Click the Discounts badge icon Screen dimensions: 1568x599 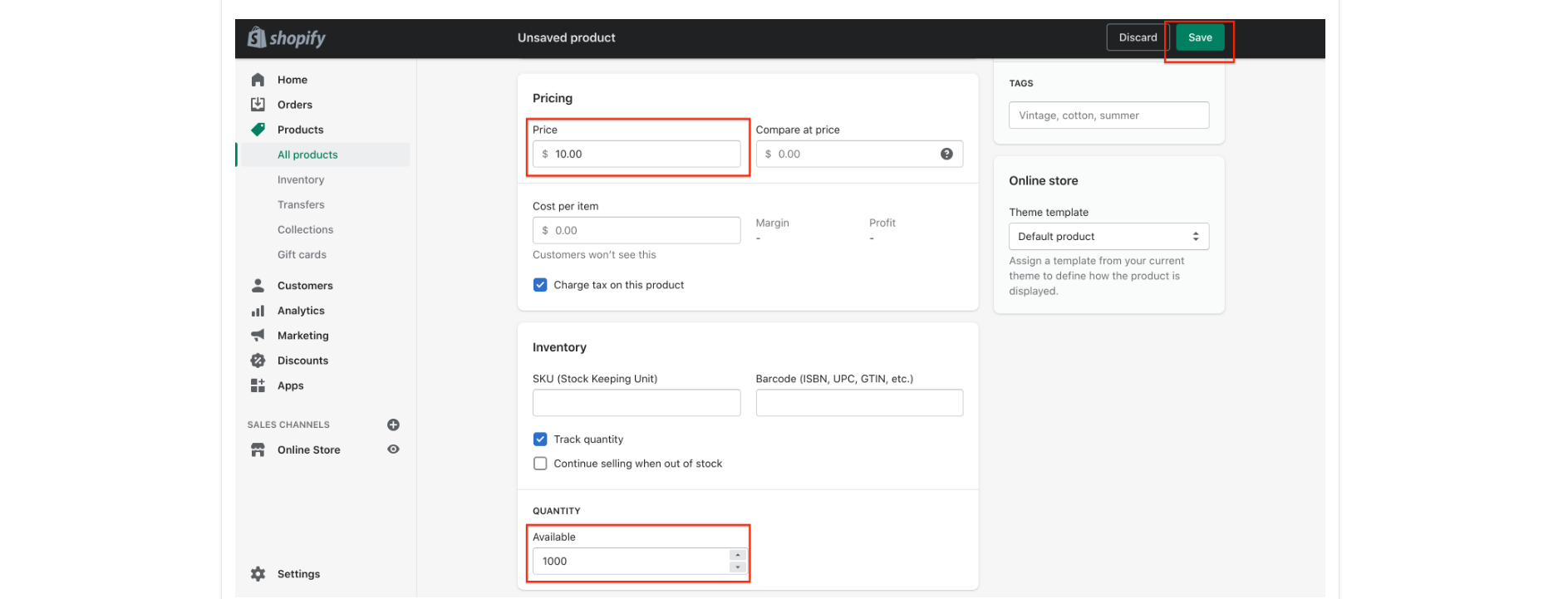(x=258, y=361)
